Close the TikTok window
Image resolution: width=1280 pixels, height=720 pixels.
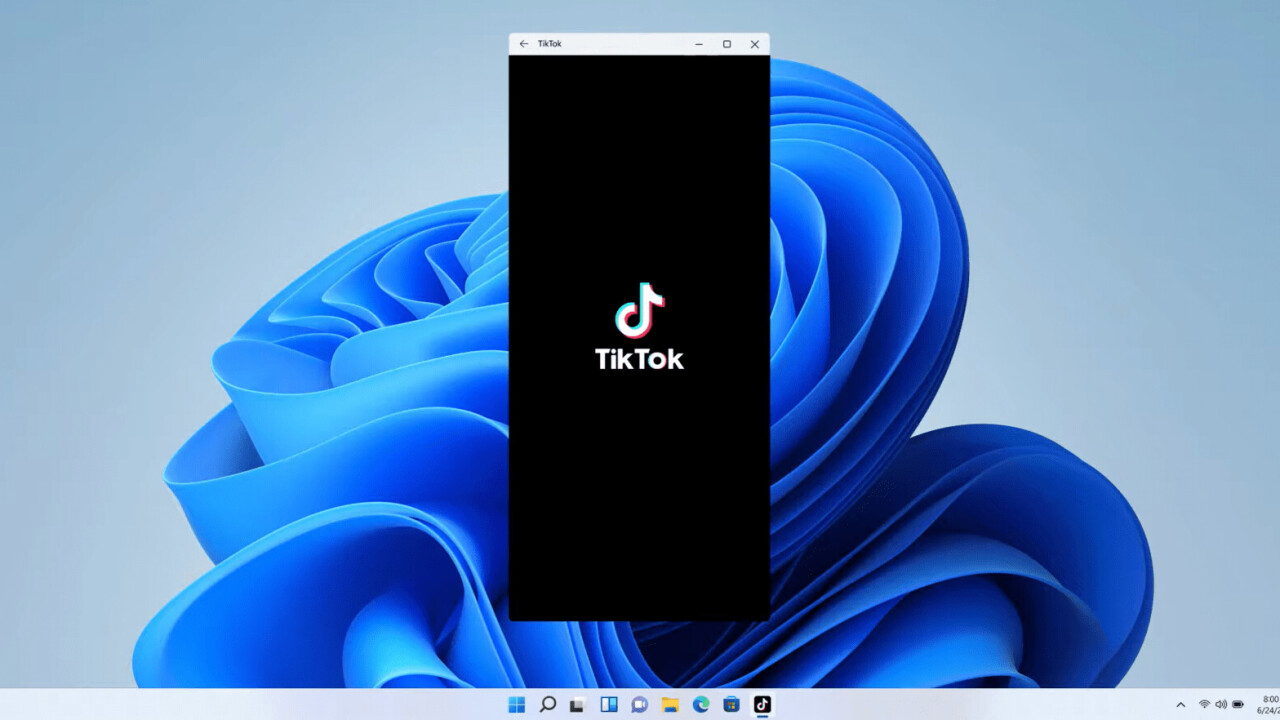[755, 44]
